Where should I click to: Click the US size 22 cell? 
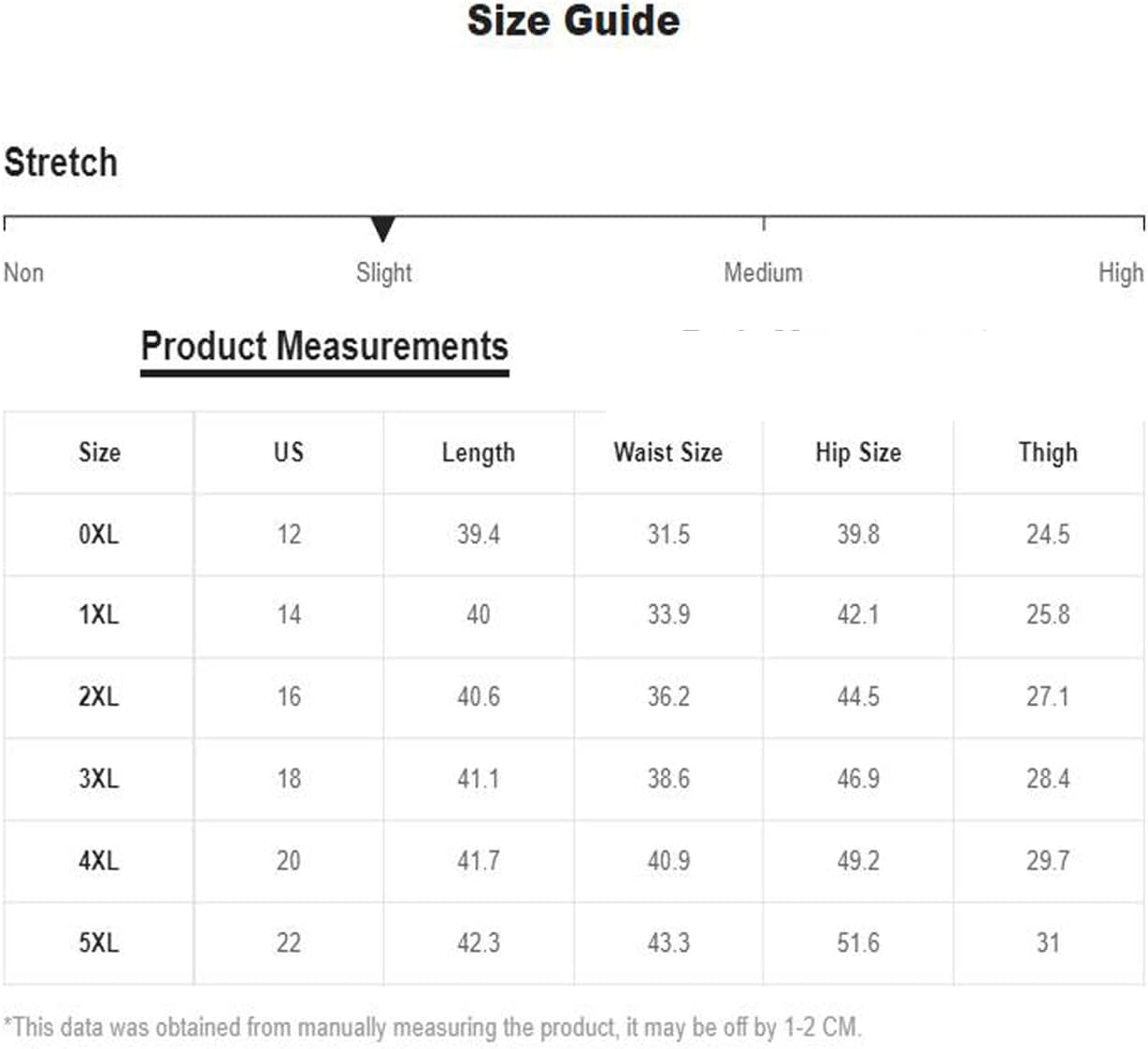pos(288,942)
